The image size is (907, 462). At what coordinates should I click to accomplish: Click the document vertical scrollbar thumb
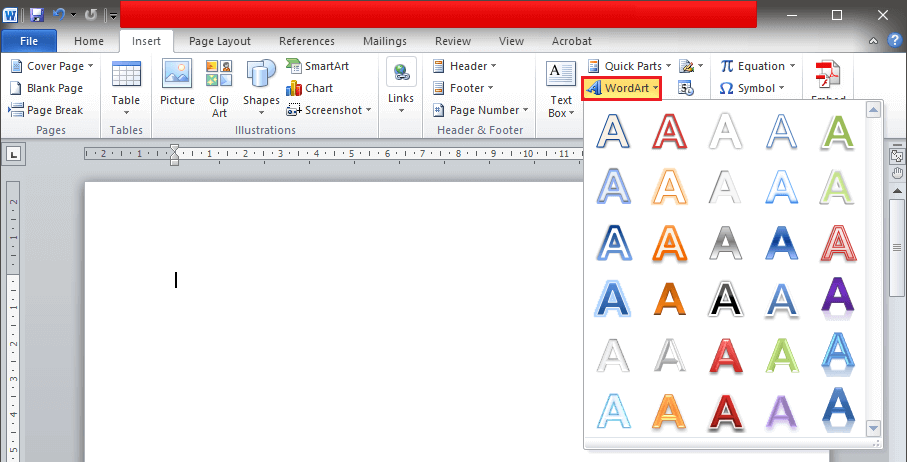pos(897,249)
